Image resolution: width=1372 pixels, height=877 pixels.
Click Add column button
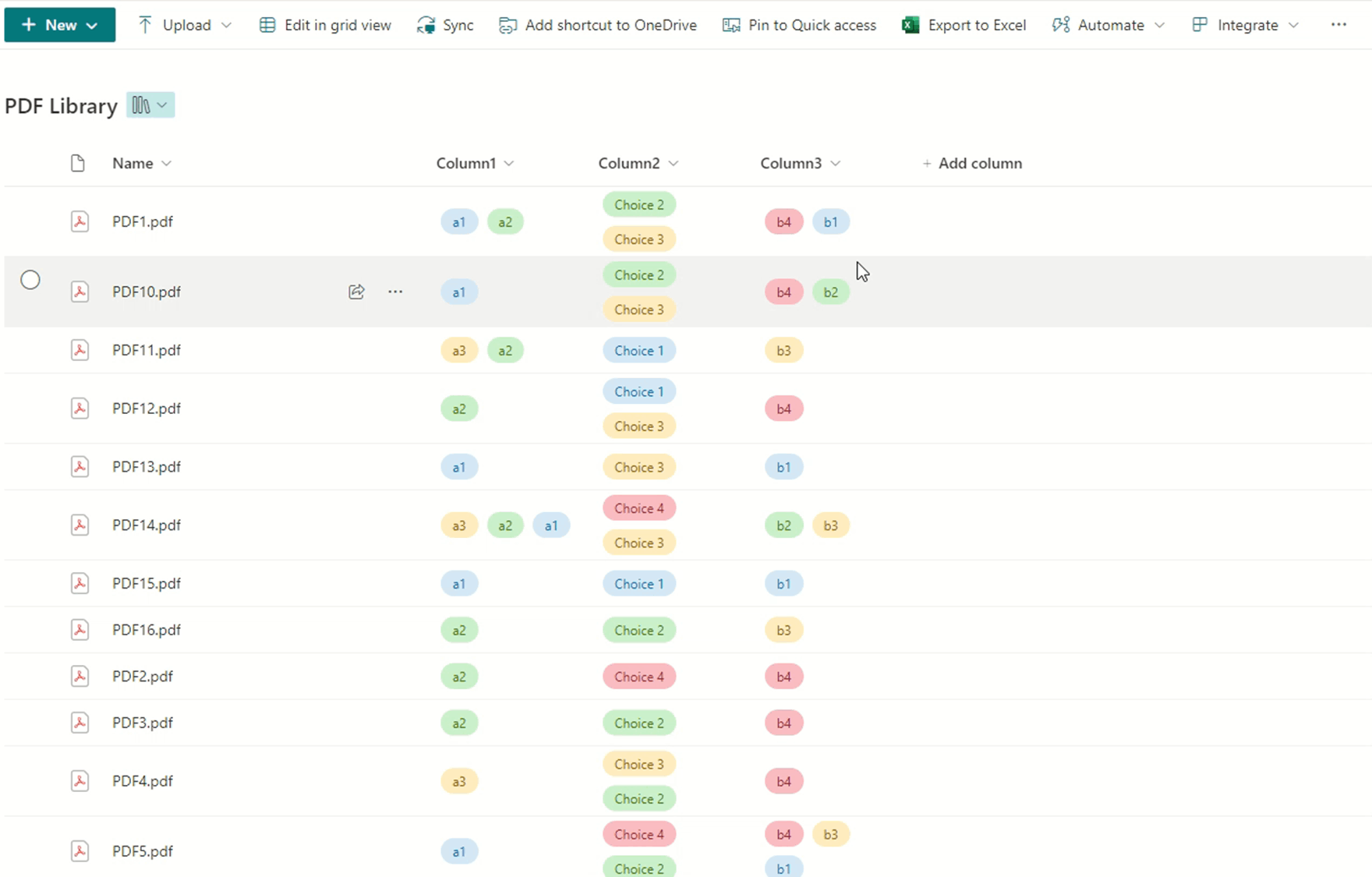click(972, 163)
